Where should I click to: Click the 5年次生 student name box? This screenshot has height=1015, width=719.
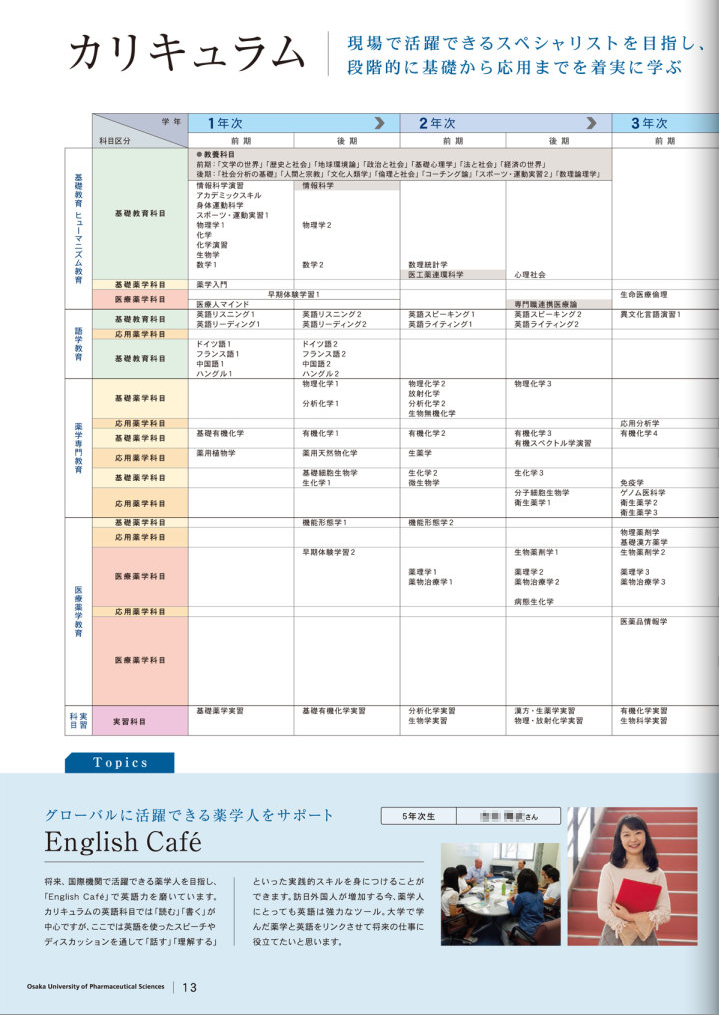[x=470, y=816]
